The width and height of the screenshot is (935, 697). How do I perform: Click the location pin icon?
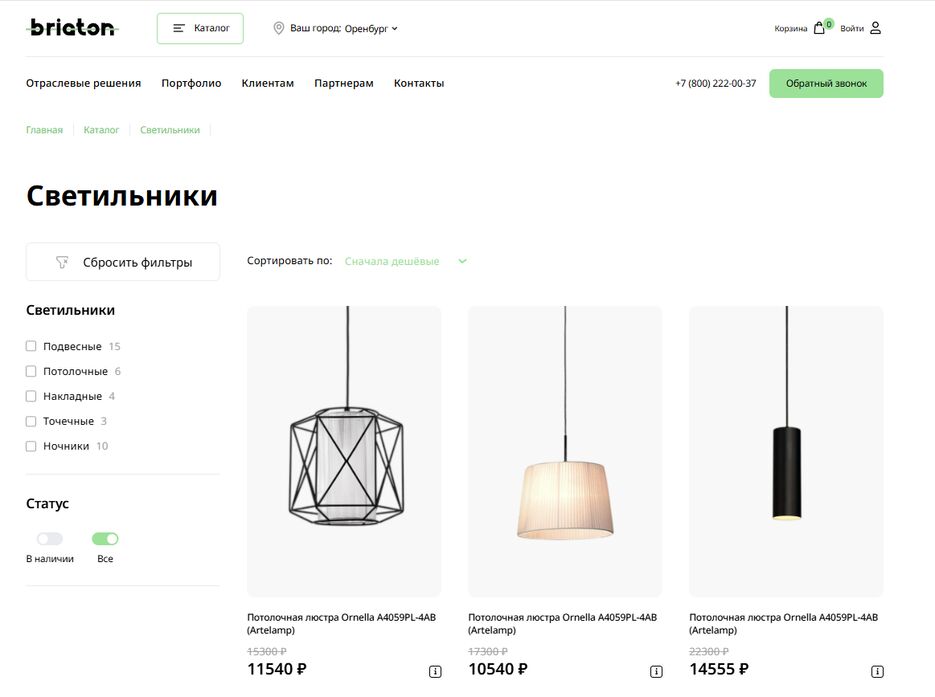click(279, 28)
